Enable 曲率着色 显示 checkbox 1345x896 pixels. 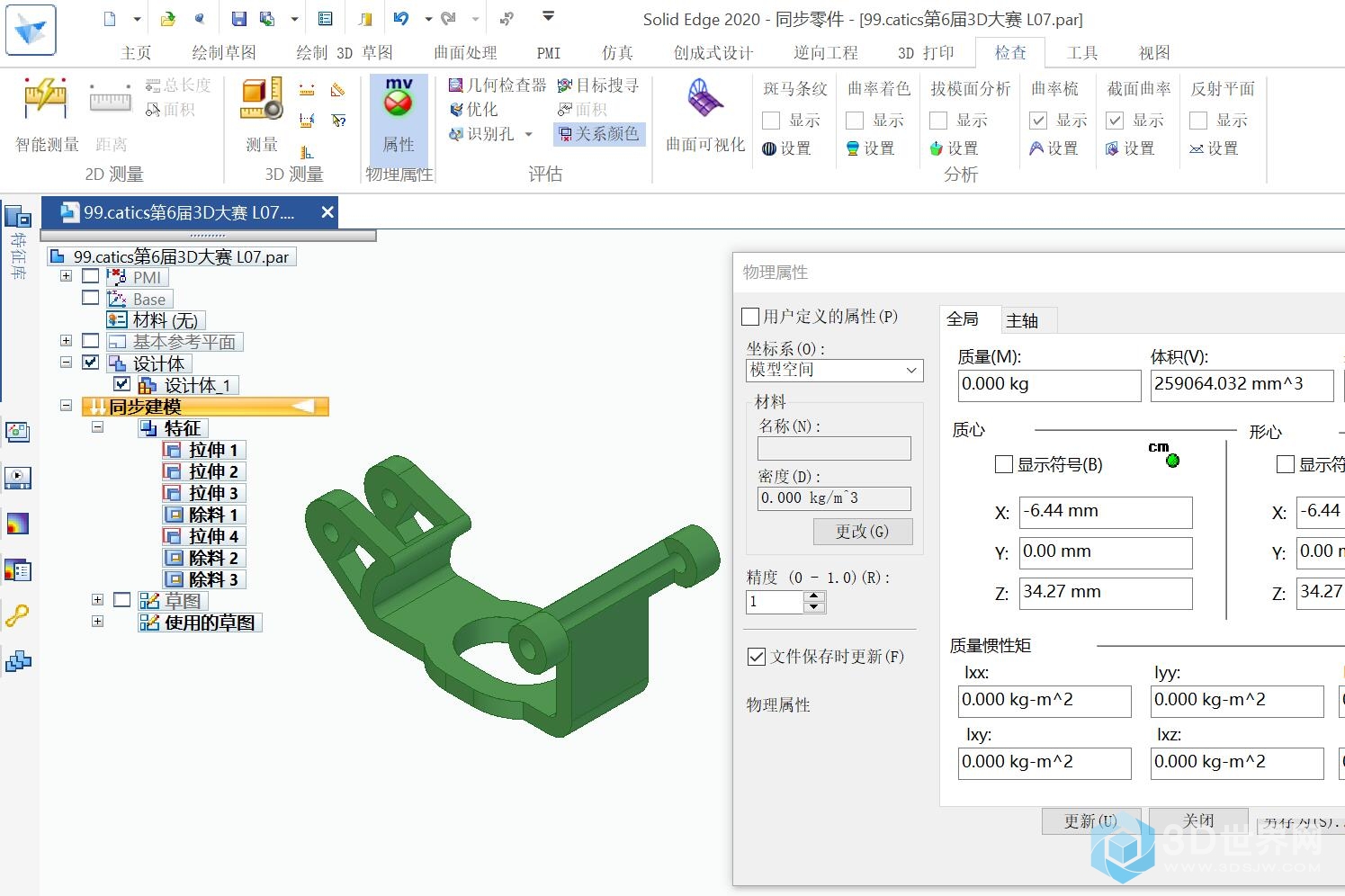(x=855, y=121)
